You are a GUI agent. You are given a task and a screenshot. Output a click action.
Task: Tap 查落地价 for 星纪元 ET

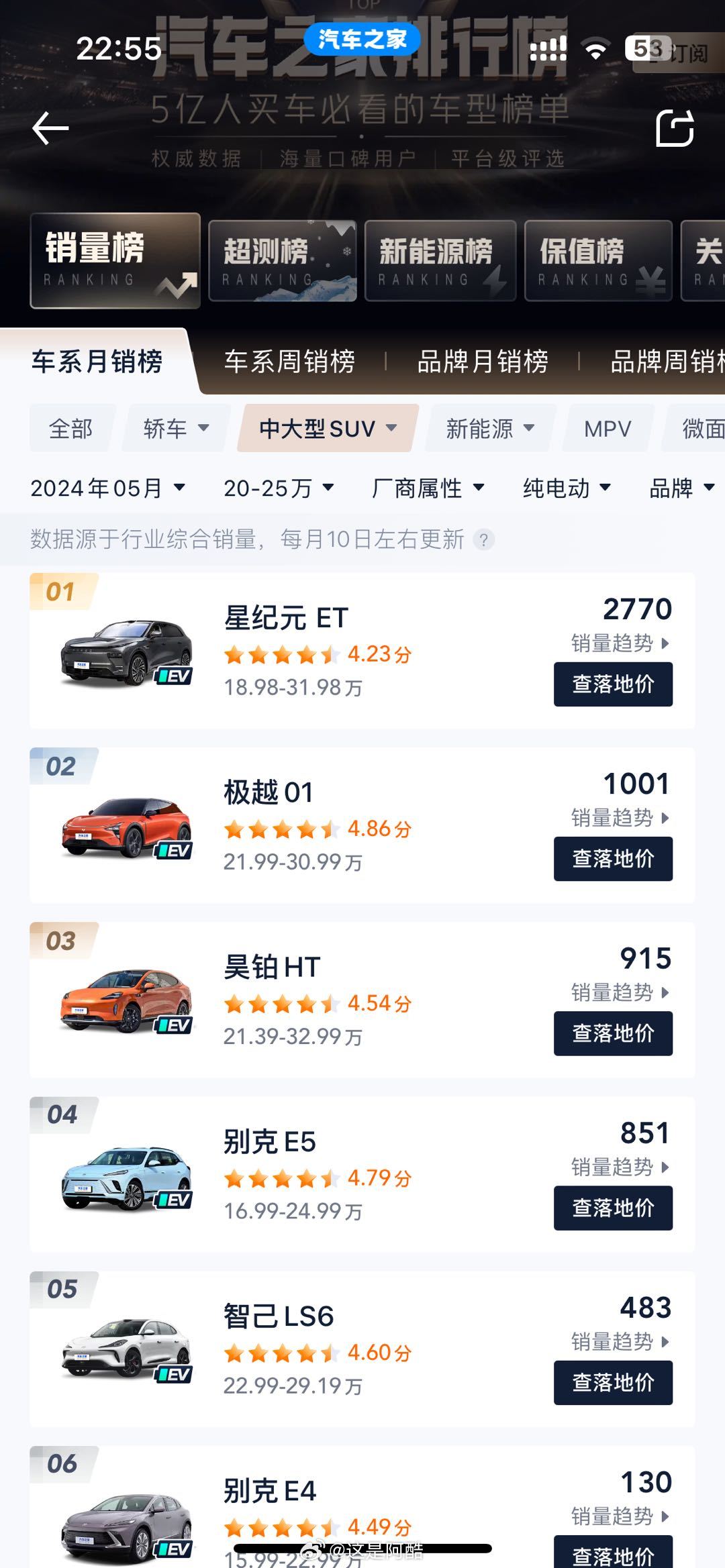tap(613, 684)
